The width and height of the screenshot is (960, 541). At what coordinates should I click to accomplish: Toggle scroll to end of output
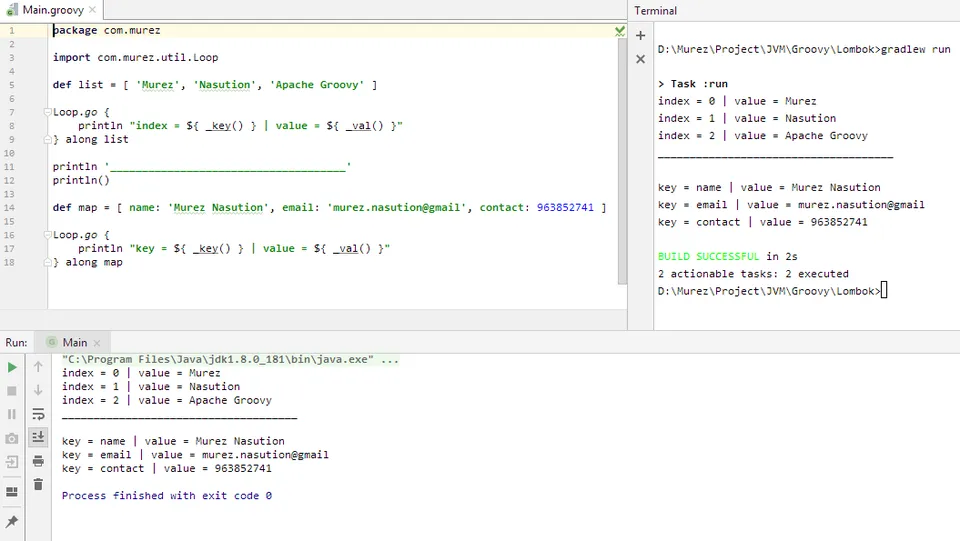click(x=38, y=437)
